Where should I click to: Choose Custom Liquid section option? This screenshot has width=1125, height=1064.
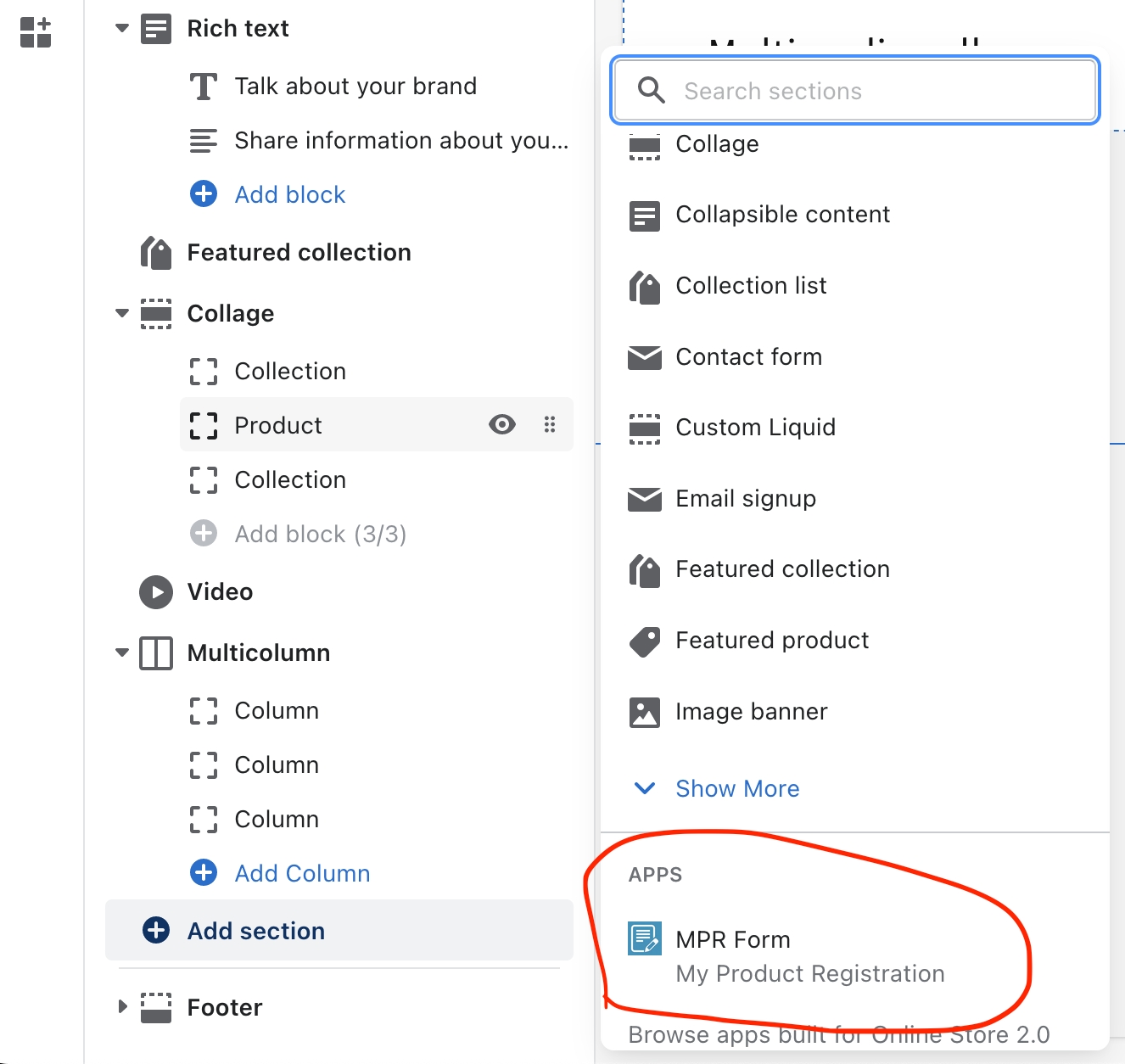click(x=755, y=428)
